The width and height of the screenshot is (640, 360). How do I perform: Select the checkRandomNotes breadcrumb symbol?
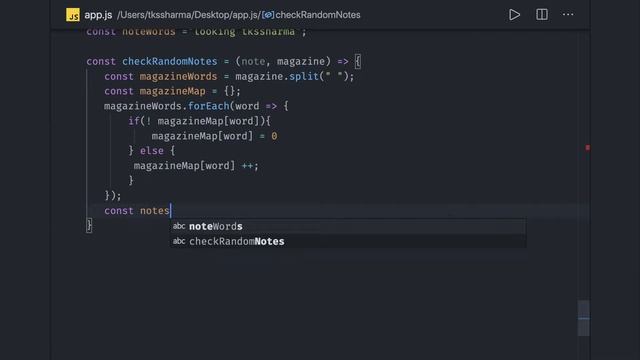point(318,15)
